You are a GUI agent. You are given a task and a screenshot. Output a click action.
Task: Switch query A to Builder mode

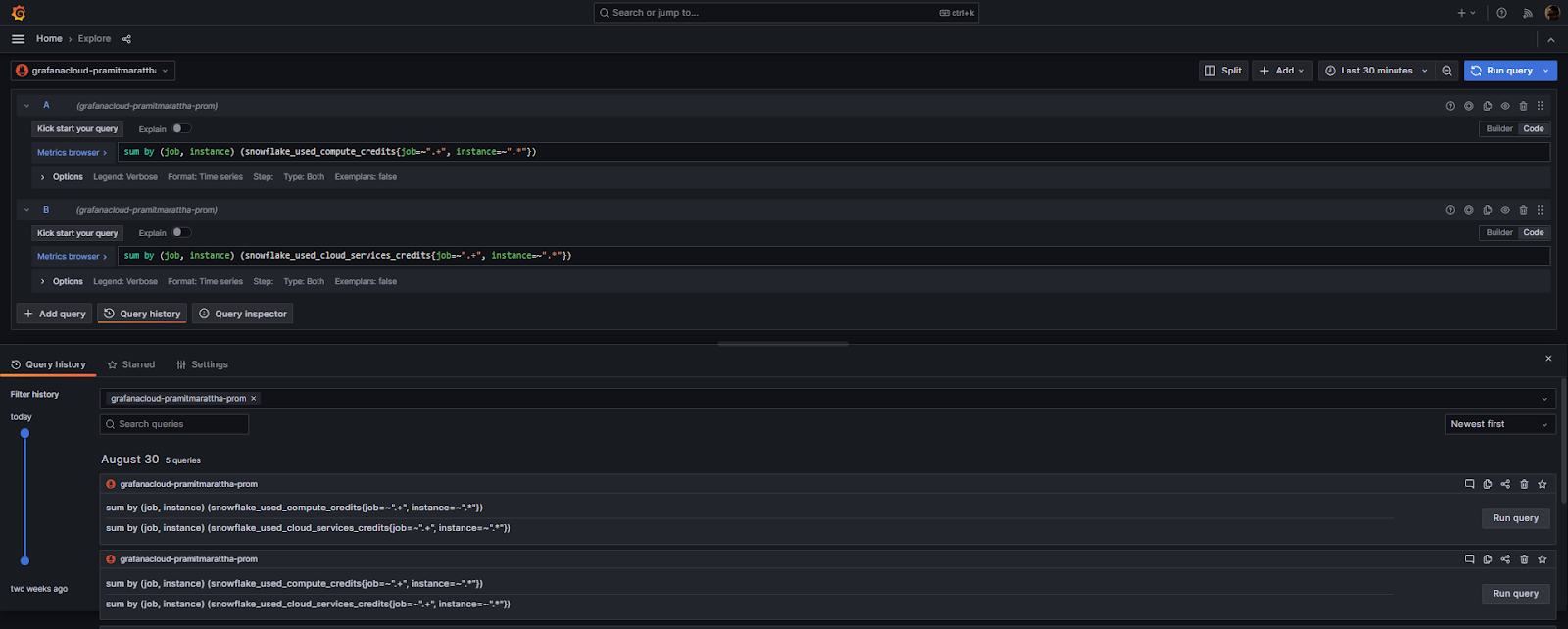(x=1499, y=128)
